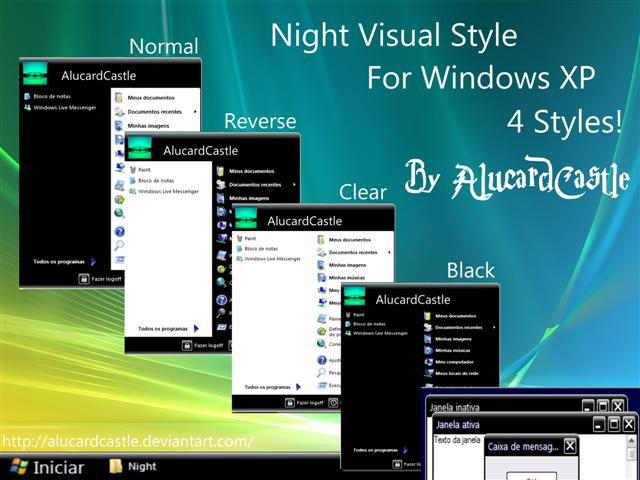Maximize the Janela ativa window
This screenshot has height=480, width=640.
click(x=613, y=424)
